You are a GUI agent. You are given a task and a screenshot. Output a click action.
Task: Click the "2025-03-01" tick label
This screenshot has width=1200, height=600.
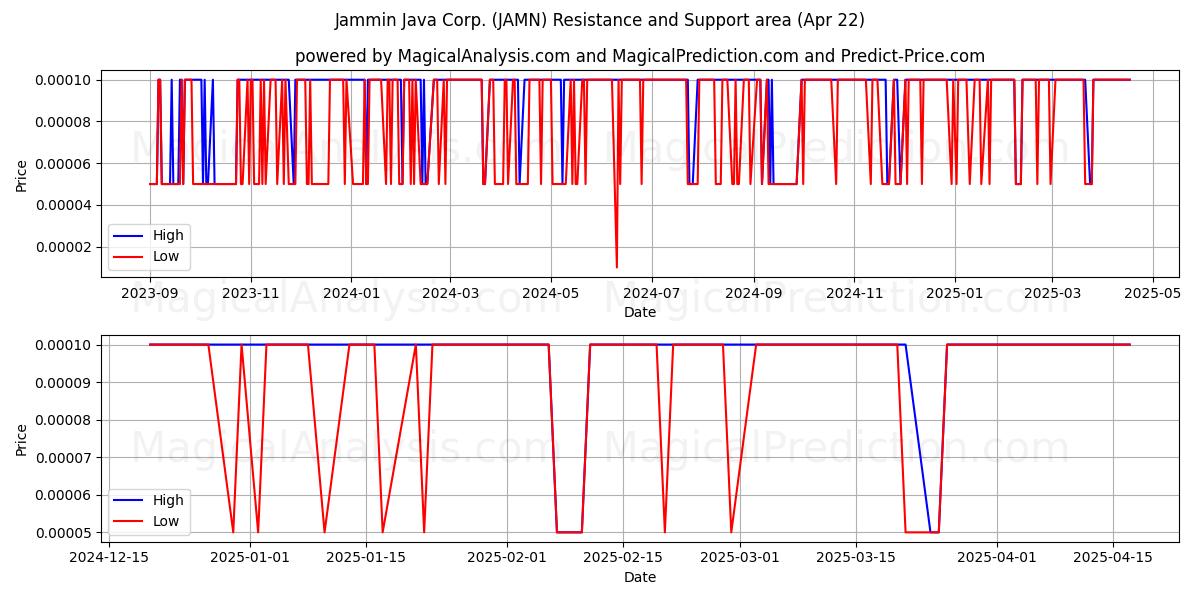coord(739,558)
